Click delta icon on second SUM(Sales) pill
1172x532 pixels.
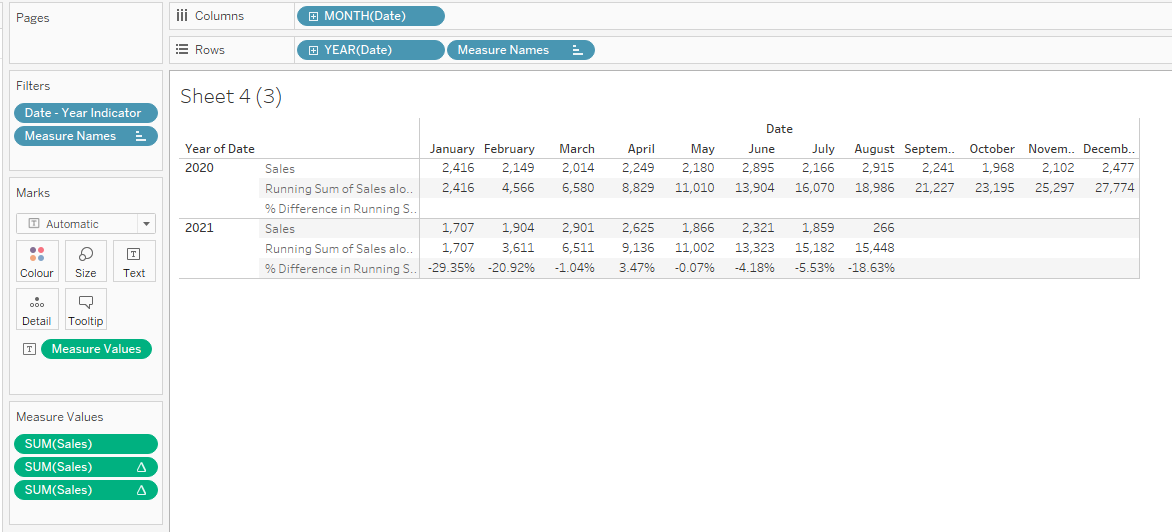(x=142, y=467)
